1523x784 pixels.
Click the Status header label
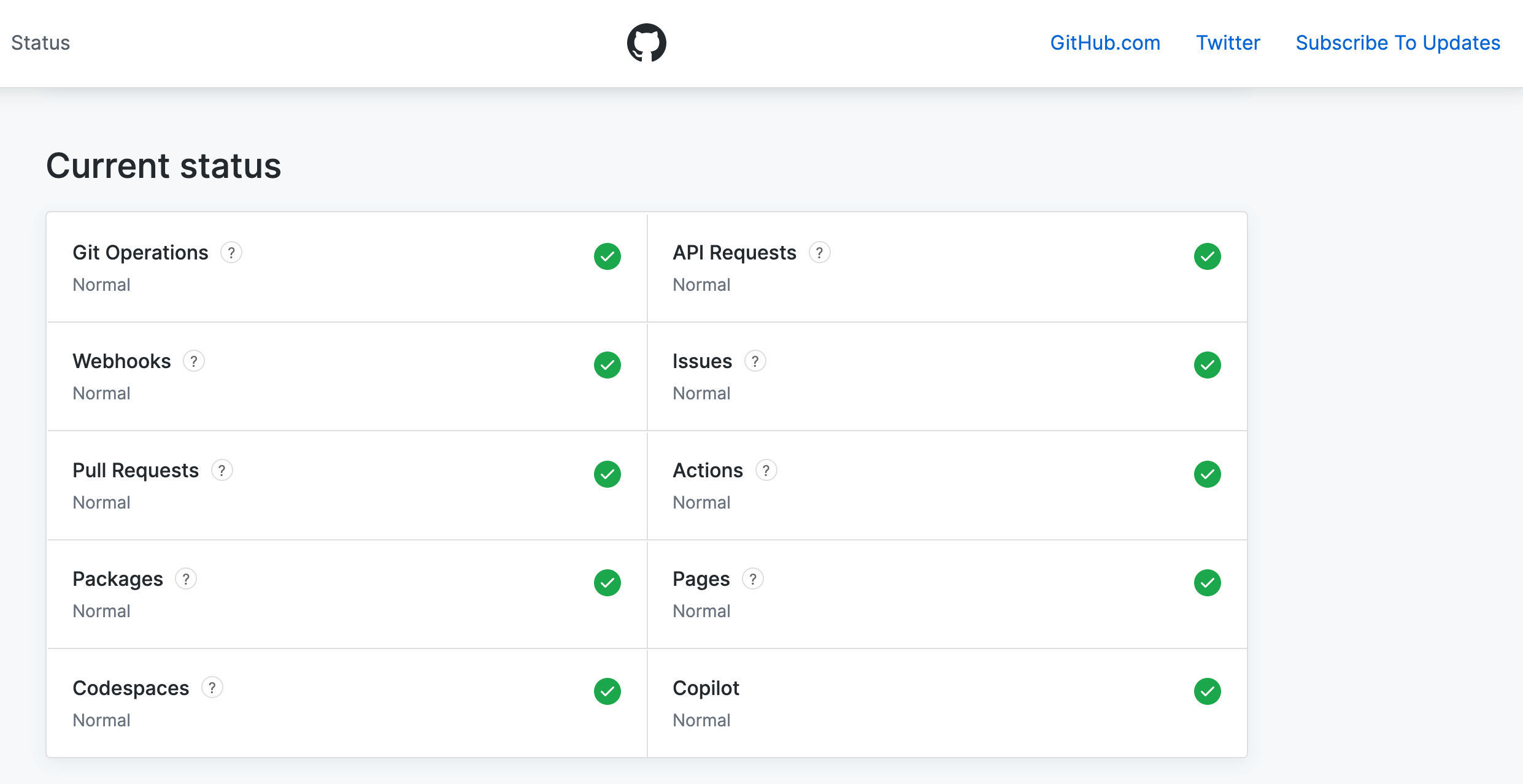pyautogui.click(x=40, y=43)
